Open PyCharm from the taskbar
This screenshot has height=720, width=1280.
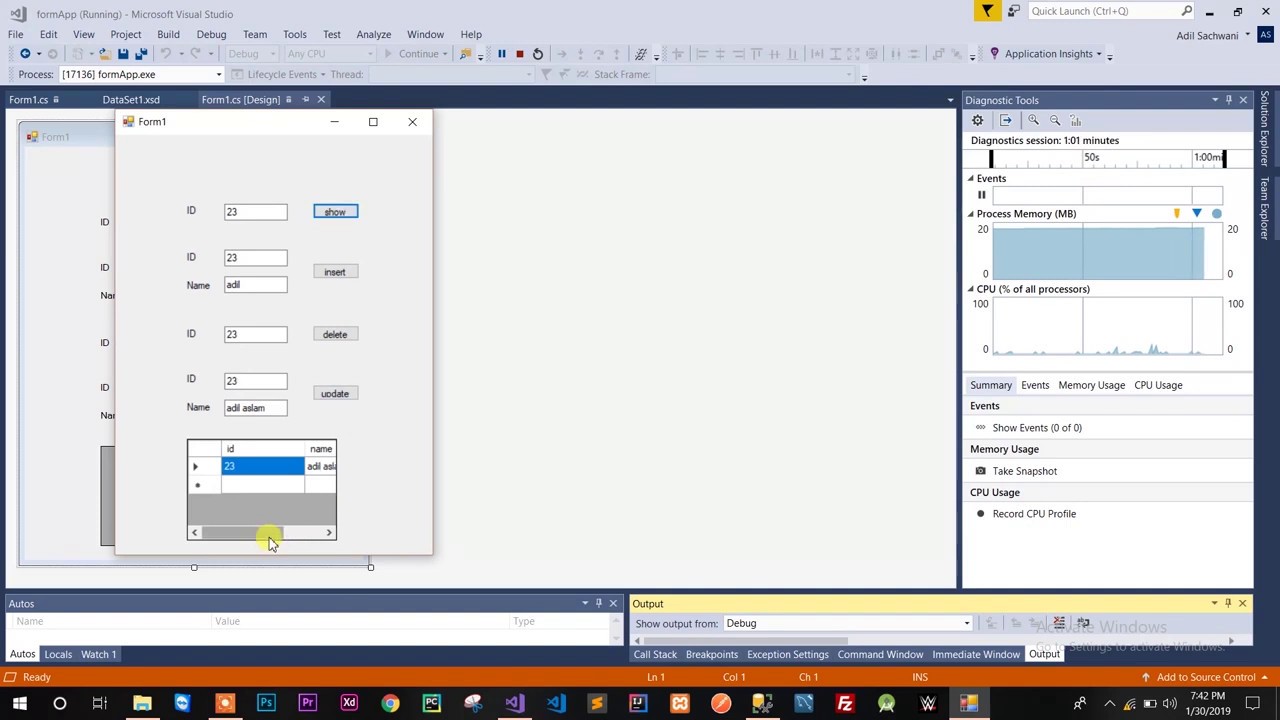pyautogui.click(x=431, y=703)
